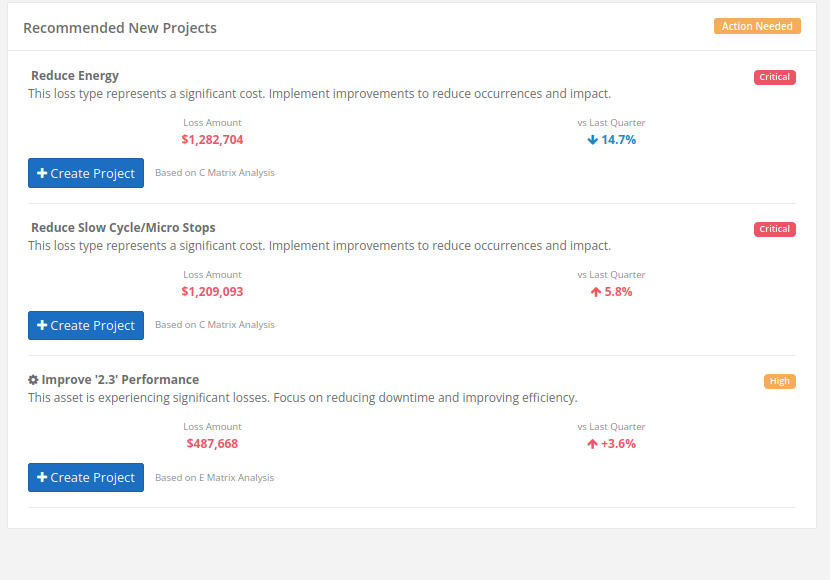Click the Recommended New Projects heading
The image size is (830, 580).
click(122, 28)
